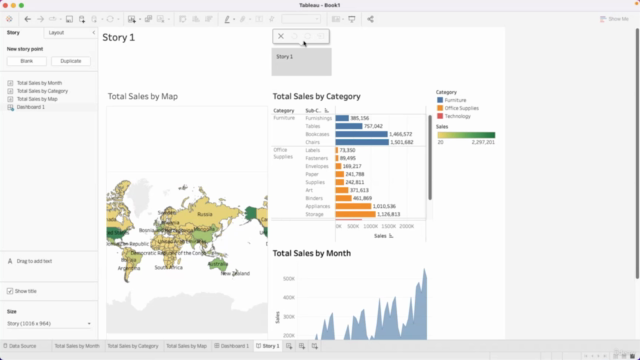Image resolution: width=640 pixels, height=360 pixels.
Task: Click the Highlight pen toolbar icon
Action: click(227, 19)
